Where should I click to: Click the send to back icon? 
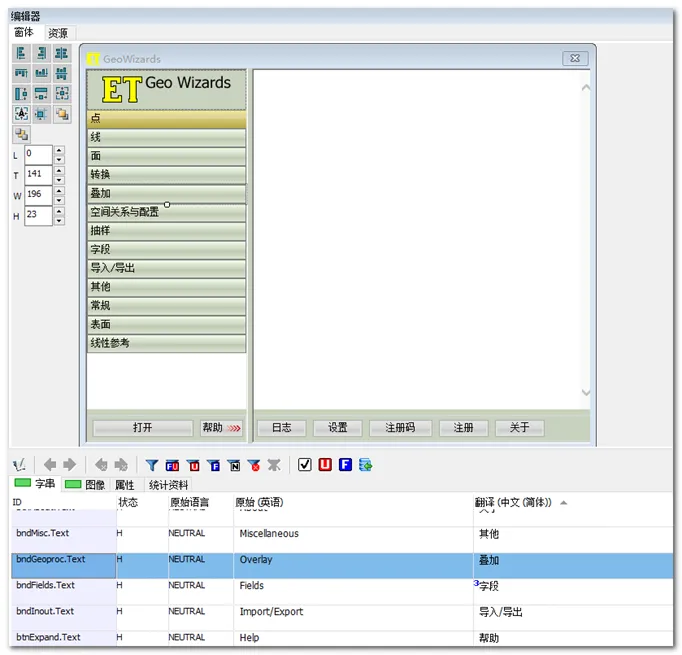(x=21, y=134)
